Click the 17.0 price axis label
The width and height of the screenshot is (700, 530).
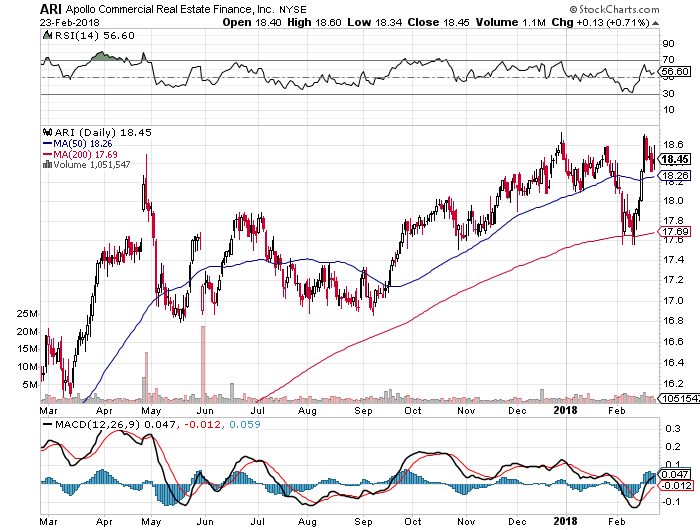click(x=673, y=300)
